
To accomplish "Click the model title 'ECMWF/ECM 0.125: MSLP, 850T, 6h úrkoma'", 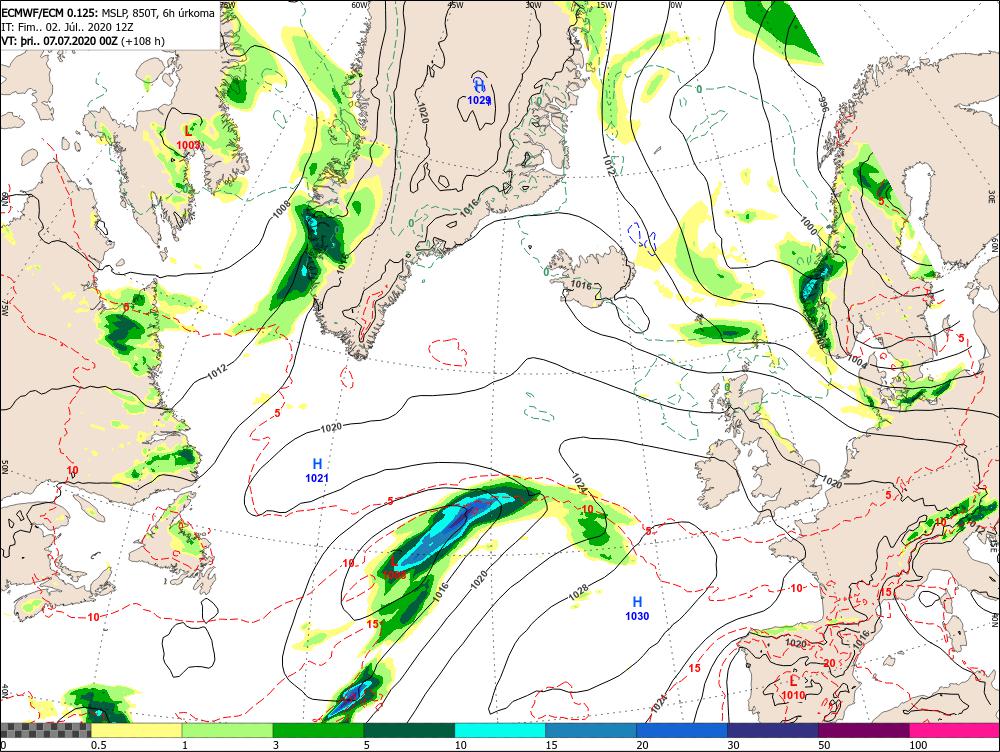I will tap(108, 13).
